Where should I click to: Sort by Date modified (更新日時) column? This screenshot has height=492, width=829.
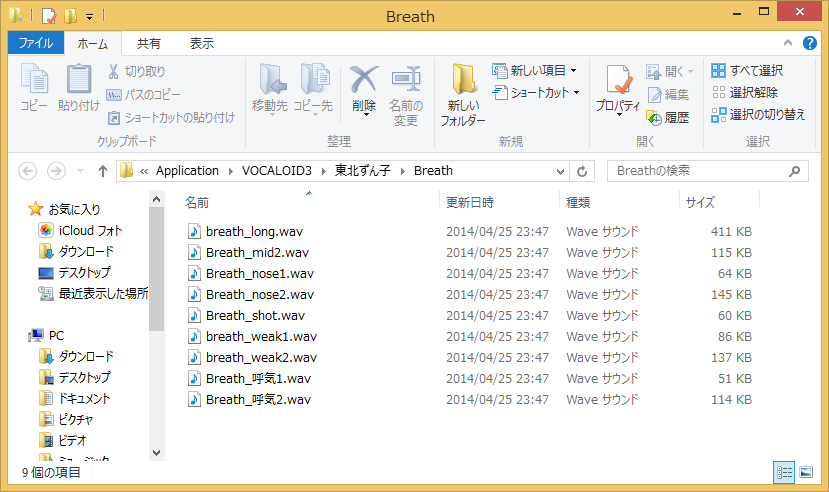point(470,202)
